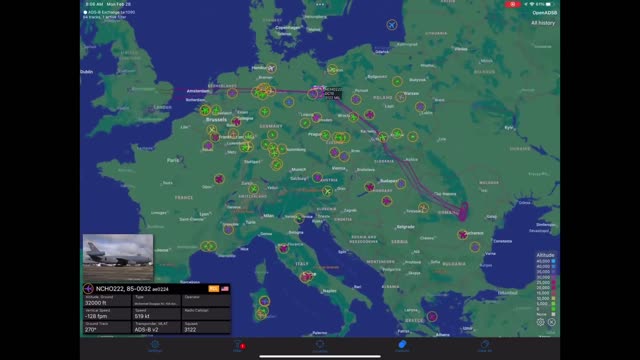
Task: Tap the 25,000 altitude magenta swatch
Action: [x=553, y=282]
